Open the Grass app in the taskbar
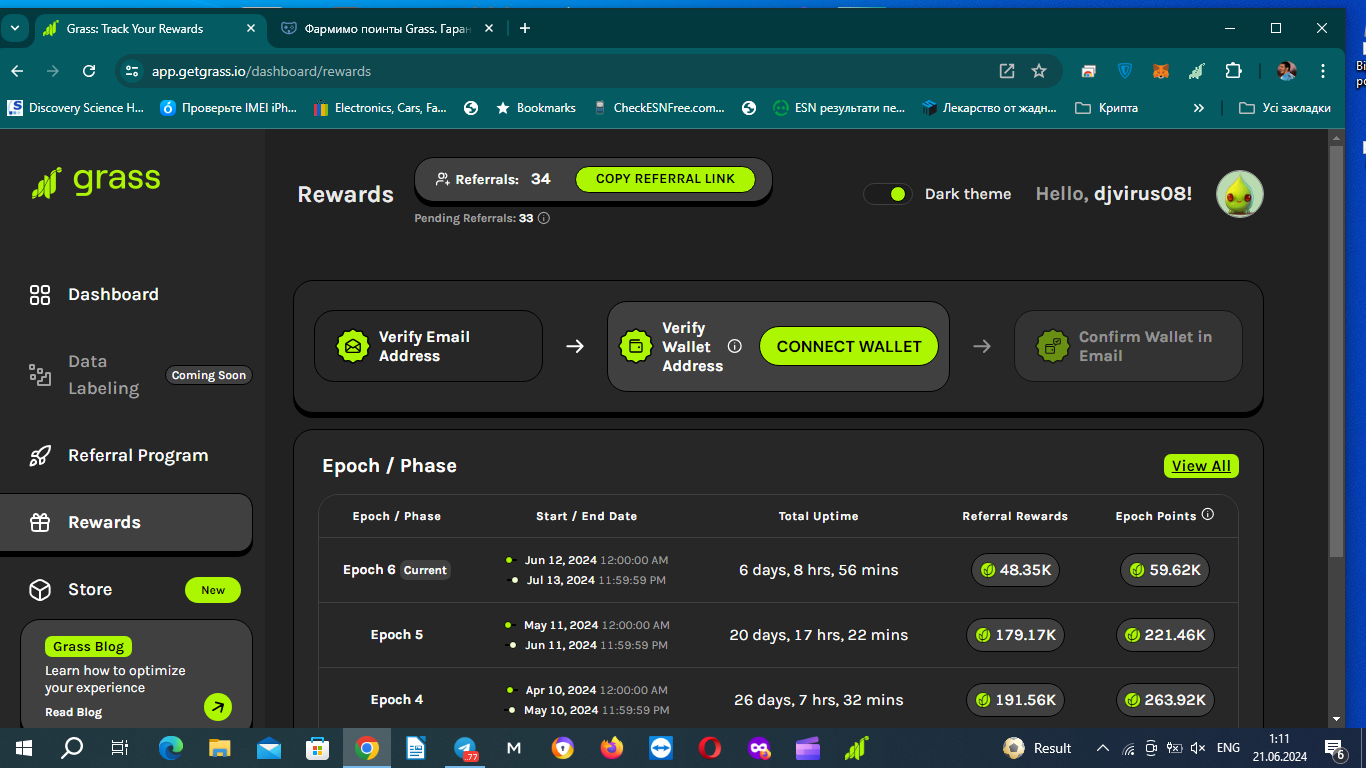This screenshot has height=768, width=1366. [x=857, y=748]
